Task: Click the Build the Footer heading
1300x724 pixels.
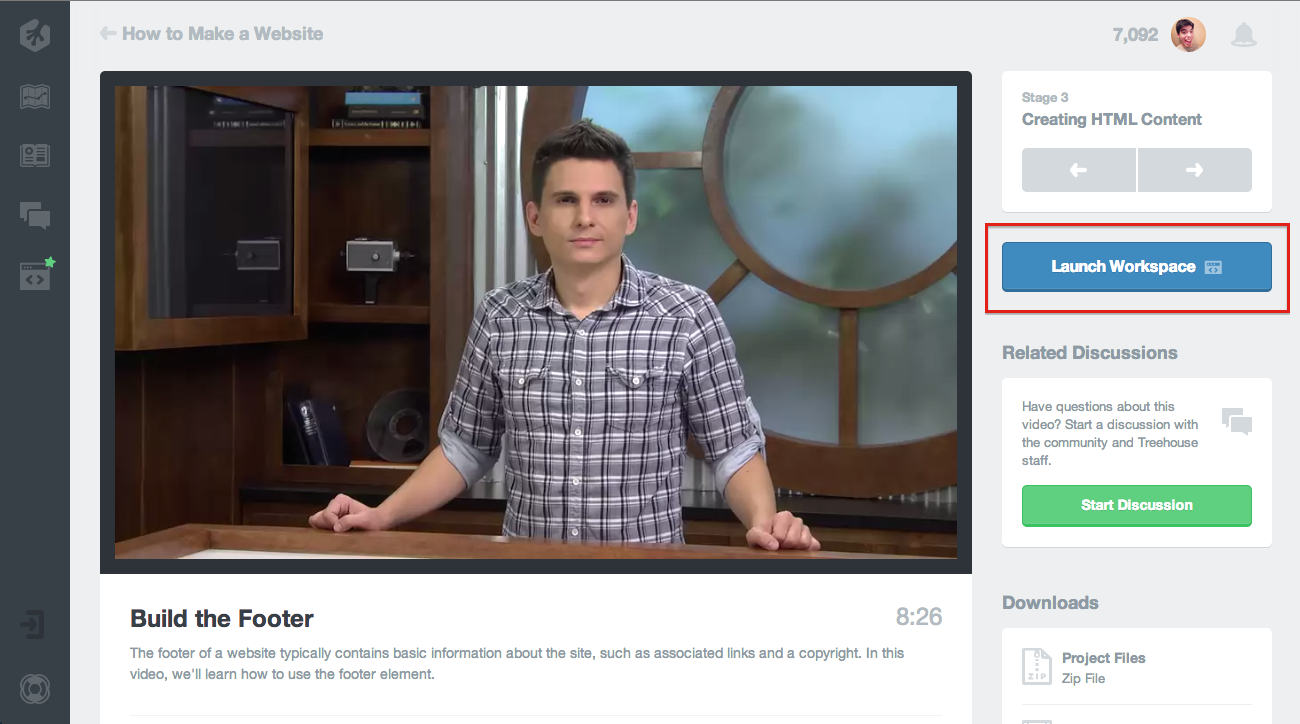Action: [x=222, y=618]
